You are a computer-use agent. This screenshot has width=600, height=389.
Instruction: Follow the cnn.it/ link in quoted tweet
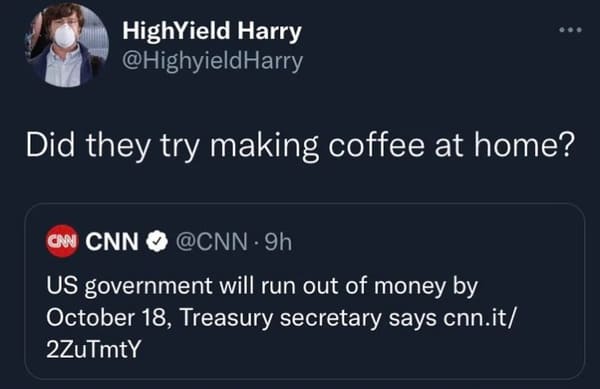coord(480,318)
